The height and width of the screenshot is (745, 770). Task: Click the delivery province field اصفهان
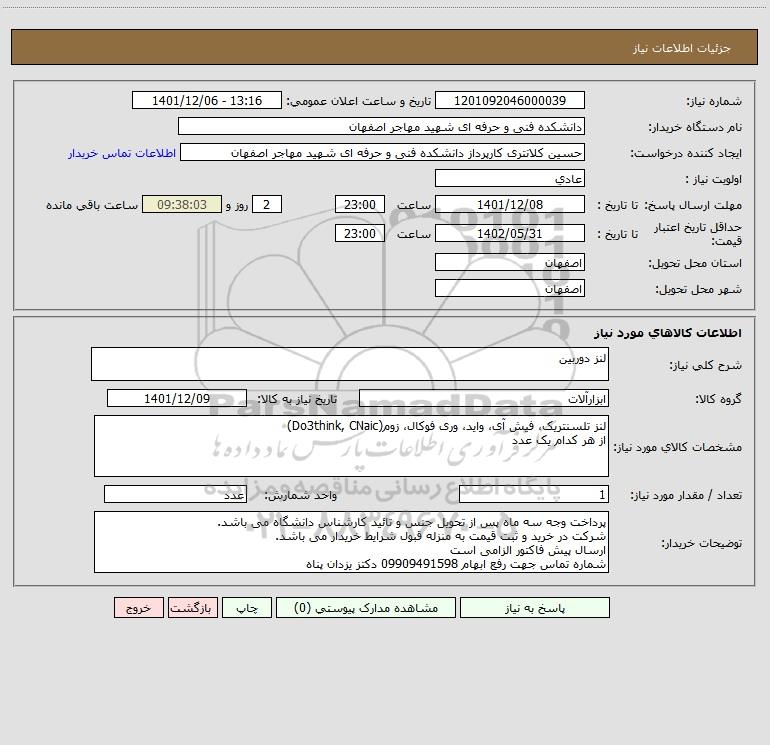(510, 262)
